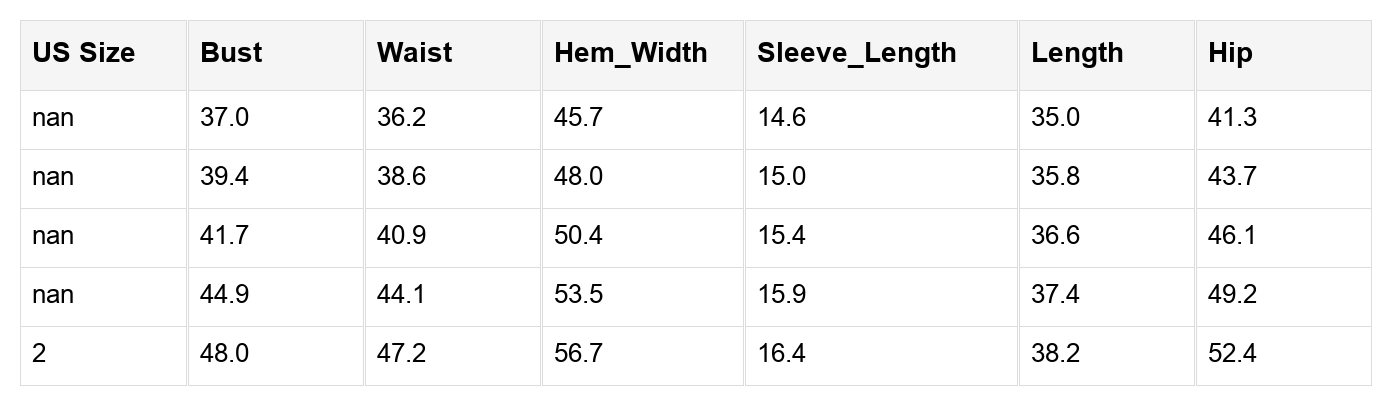Click the Hip column header
The height and width of the screenshot is (405, 1391).
1229,54
